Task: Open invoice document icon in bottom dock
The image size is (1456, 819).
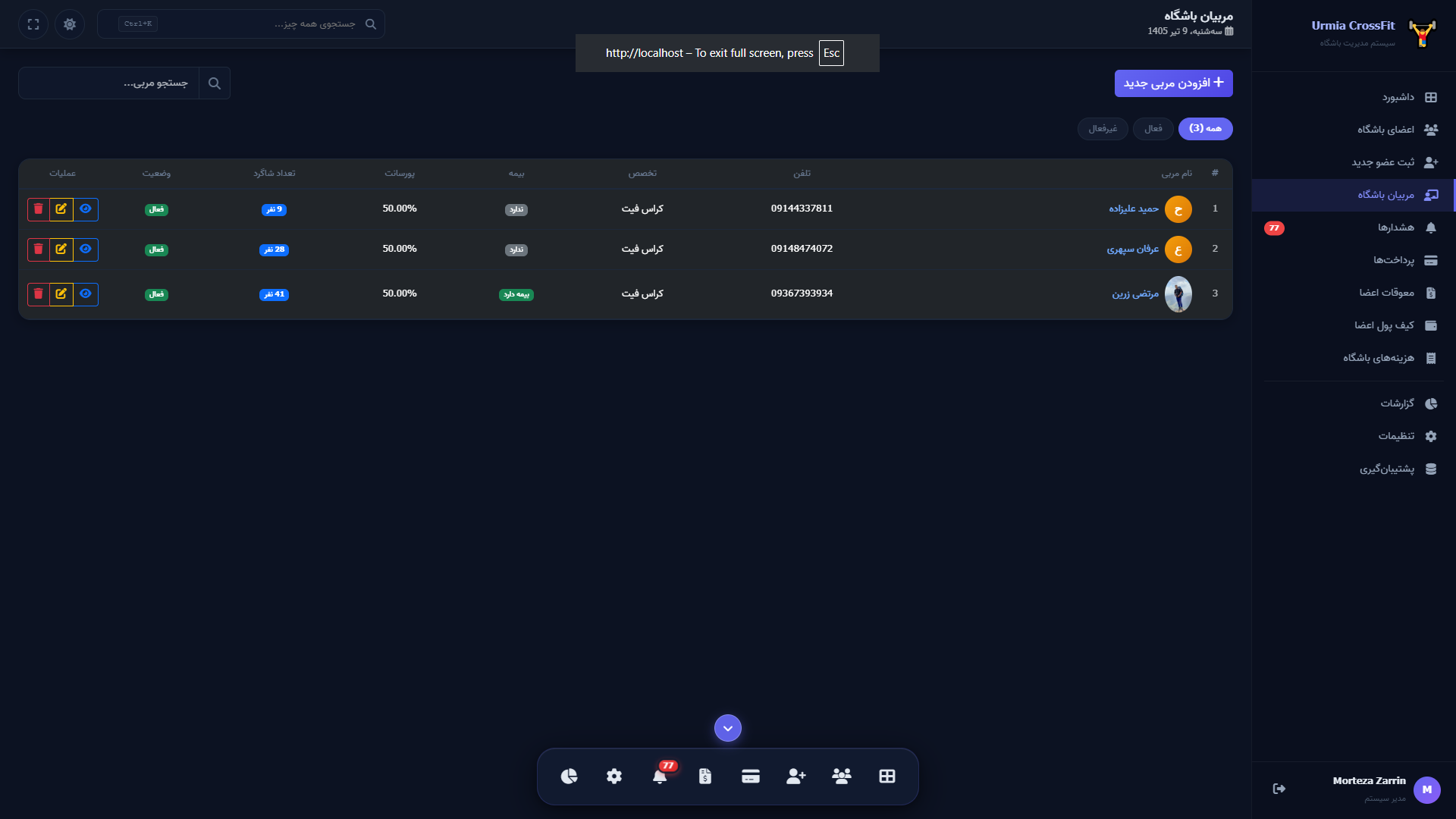Action: [x=705, y=776]
